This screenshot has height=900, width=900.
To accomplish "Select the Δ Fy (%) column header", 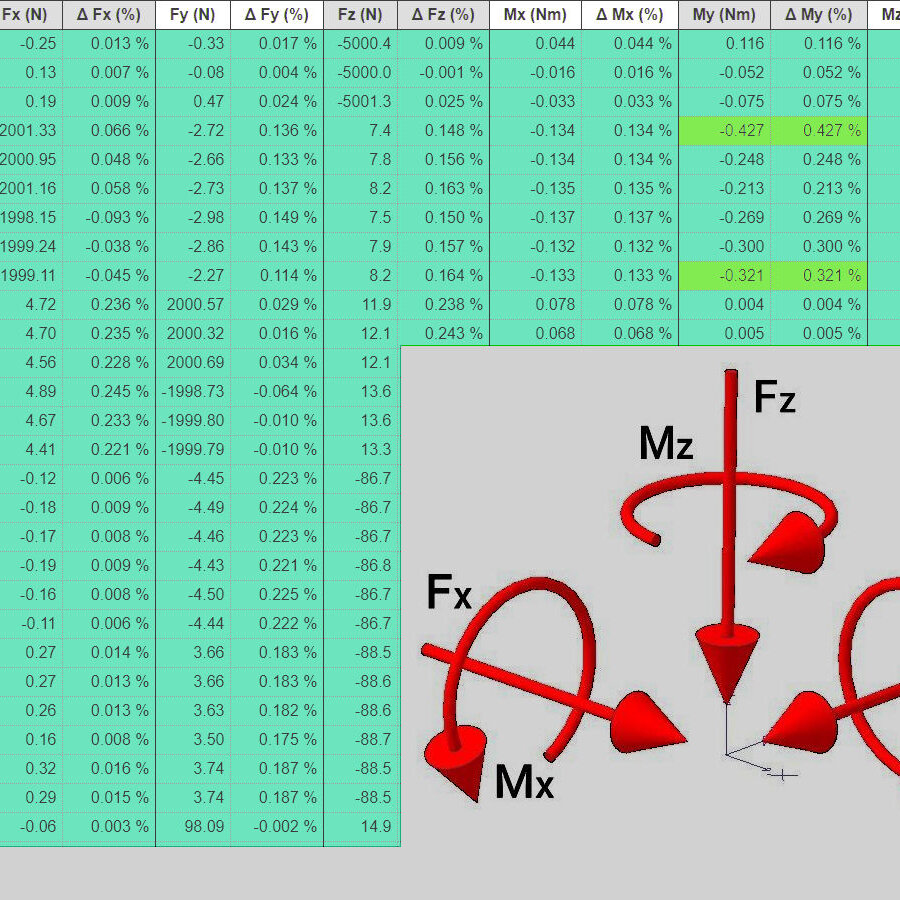I will 276,15.
